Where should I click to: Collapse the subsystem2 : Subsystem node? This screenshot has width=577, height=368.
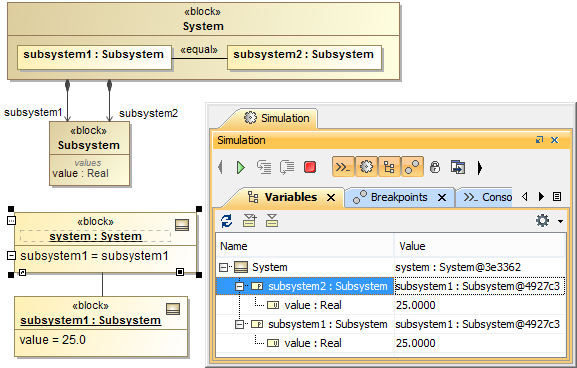[239, 286]
